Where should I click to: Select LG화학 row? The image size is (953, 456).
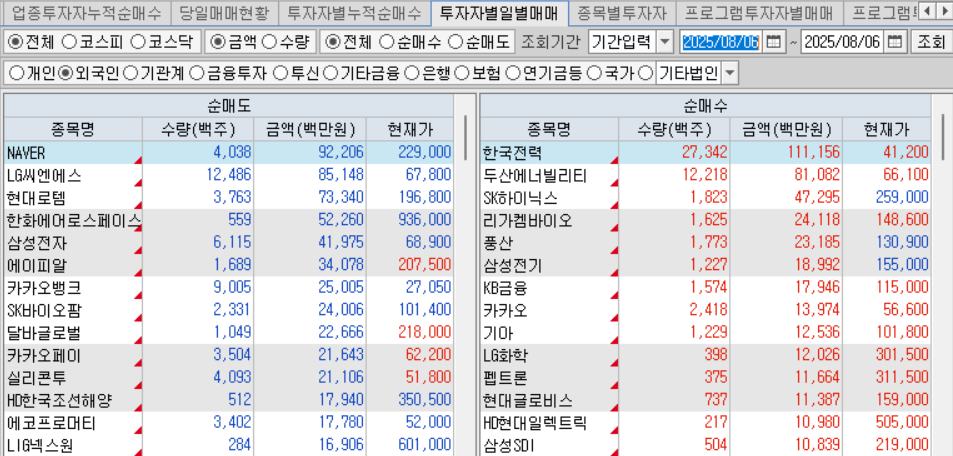point(706,355)
